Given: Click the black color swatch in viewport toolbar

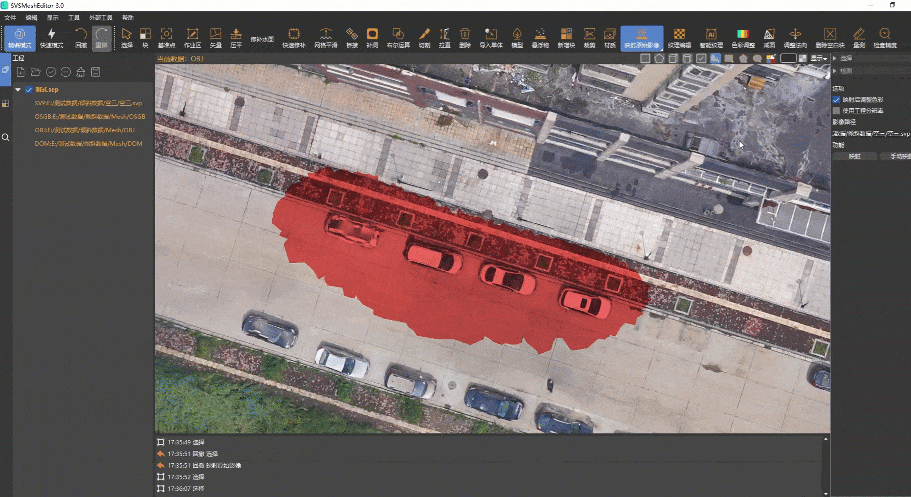Looking at the screenshot, I should [788, 58].
